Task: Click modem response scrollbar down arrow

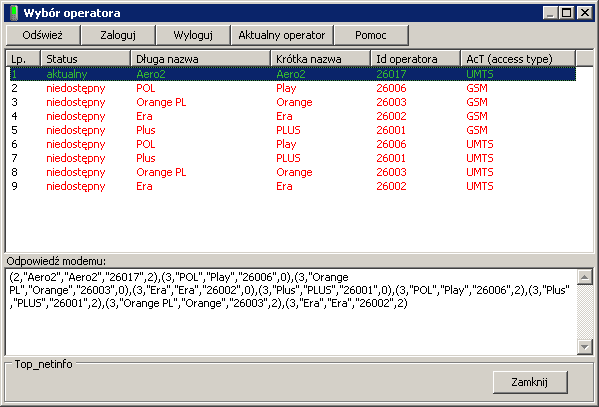Action: 584,347
